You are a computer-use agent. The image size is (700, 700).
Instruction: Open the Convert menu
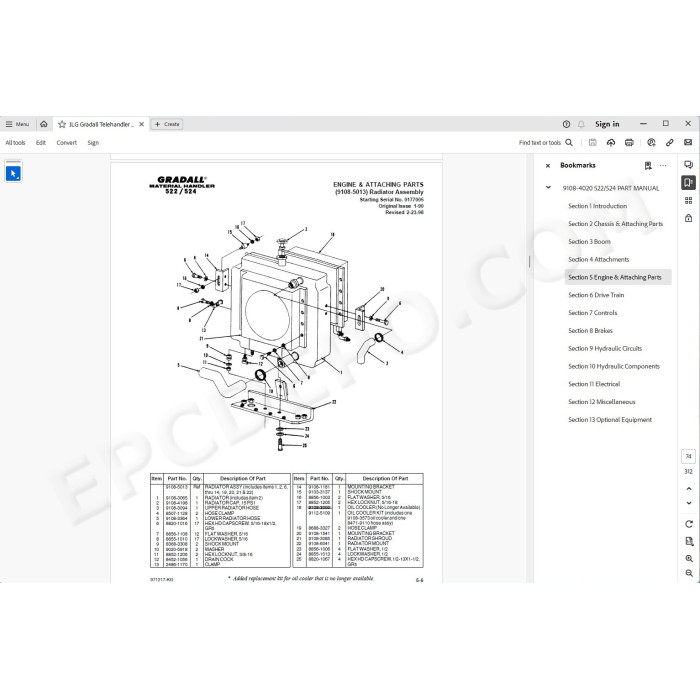click(67, 143)
